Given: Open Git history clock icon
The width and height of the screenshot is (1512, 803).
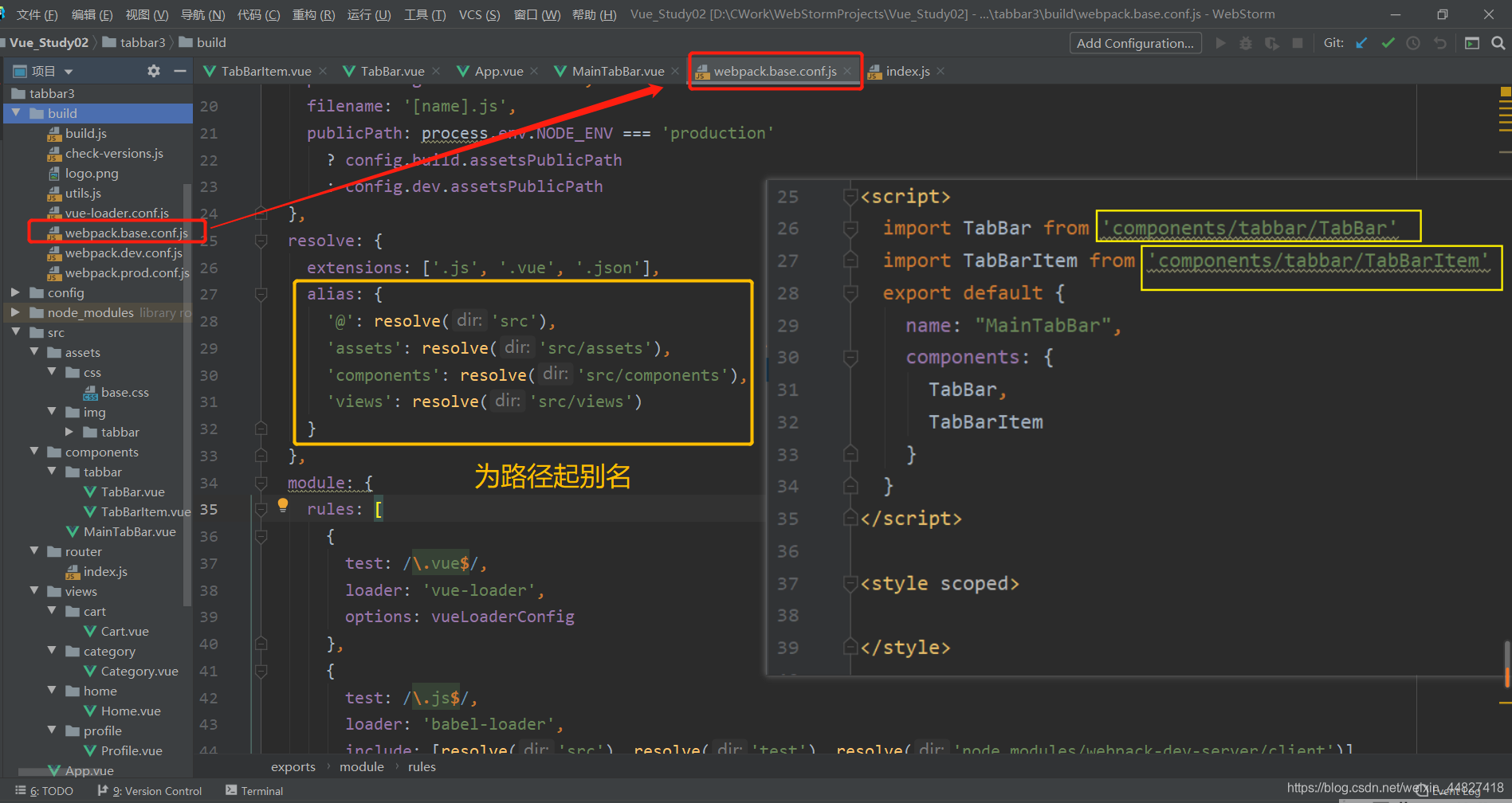Looking at the screenshot, I should pos(1413,43).
